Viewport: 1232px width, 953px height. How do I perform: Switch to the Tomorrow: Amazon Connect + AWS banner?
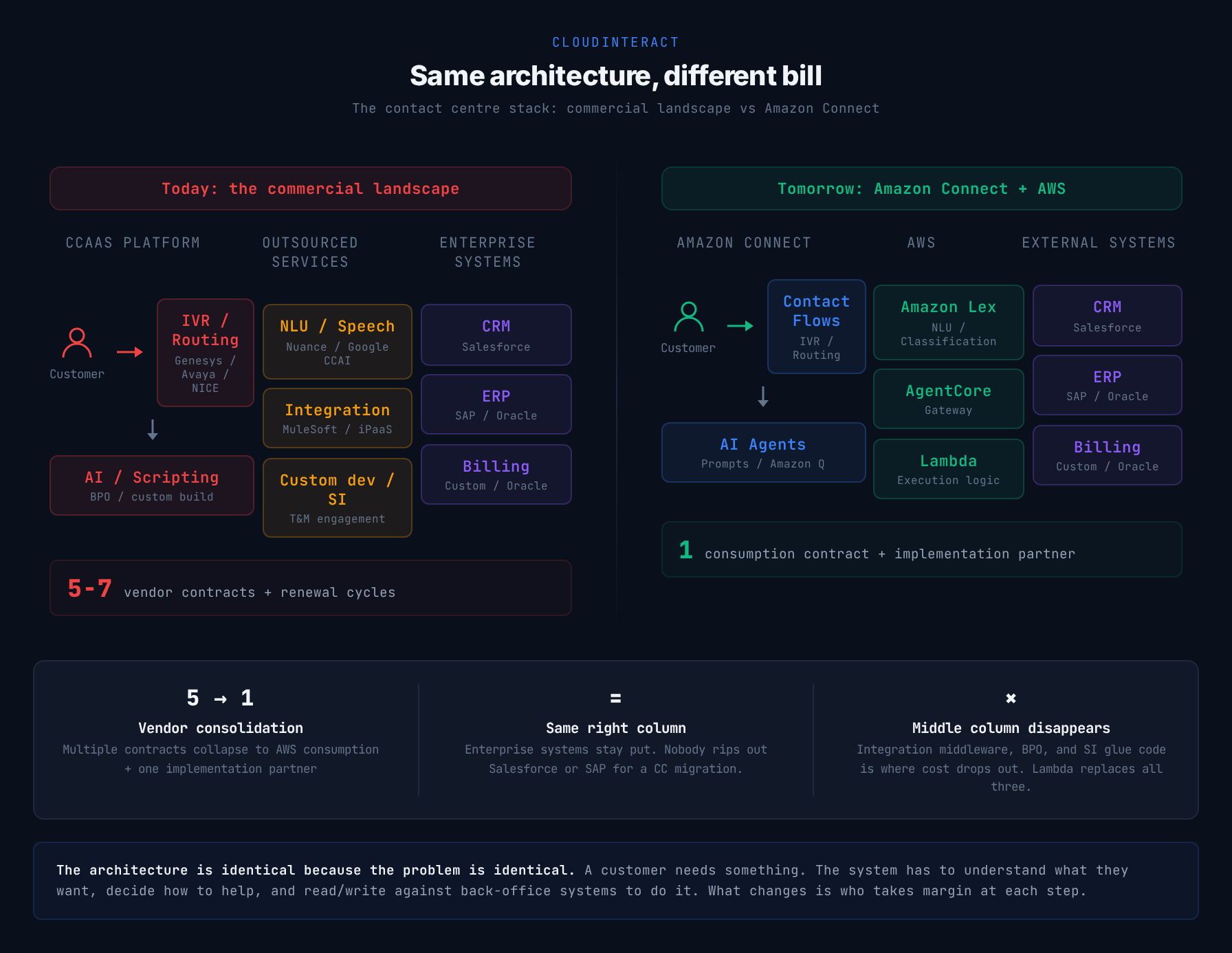click(921, 188)
